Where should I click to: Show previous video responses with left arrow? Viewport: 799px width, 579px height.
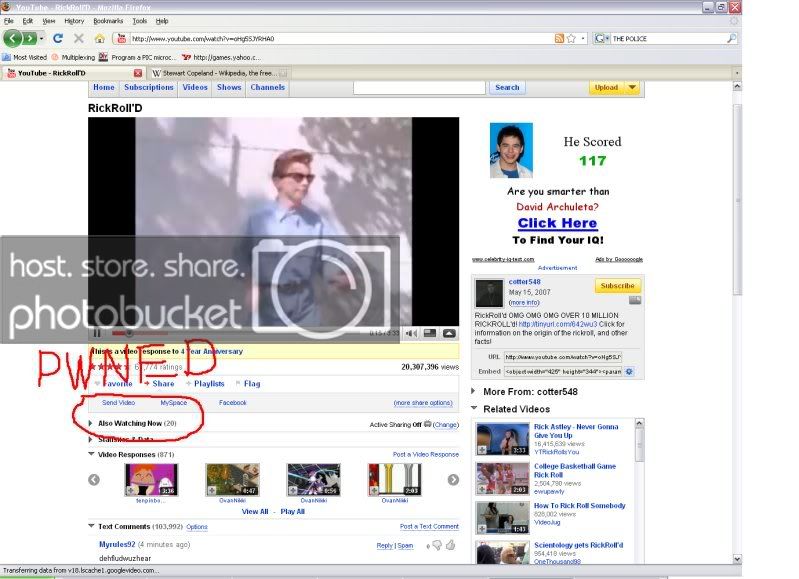point(94,480)
